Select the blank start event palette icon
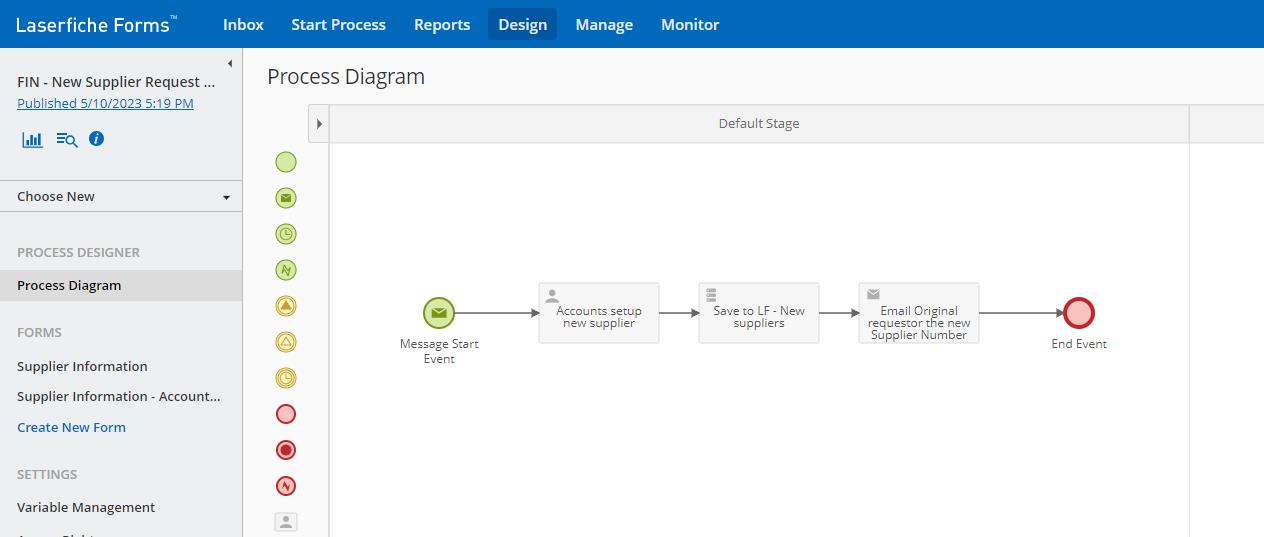This screenshot has width=1264, height=537. (x=286, y=162)
